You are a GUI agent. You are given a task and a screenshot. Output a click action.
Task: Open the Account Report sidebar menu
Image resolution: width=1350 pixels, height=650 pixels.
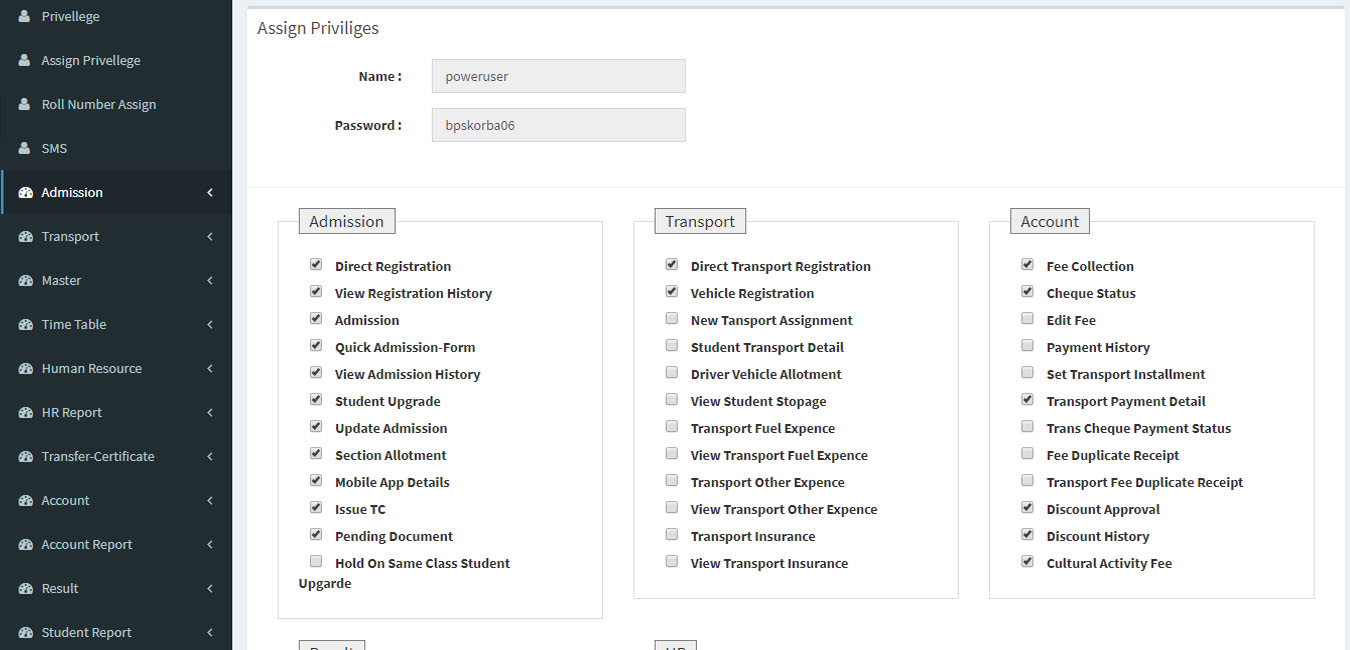click(87, 545)
